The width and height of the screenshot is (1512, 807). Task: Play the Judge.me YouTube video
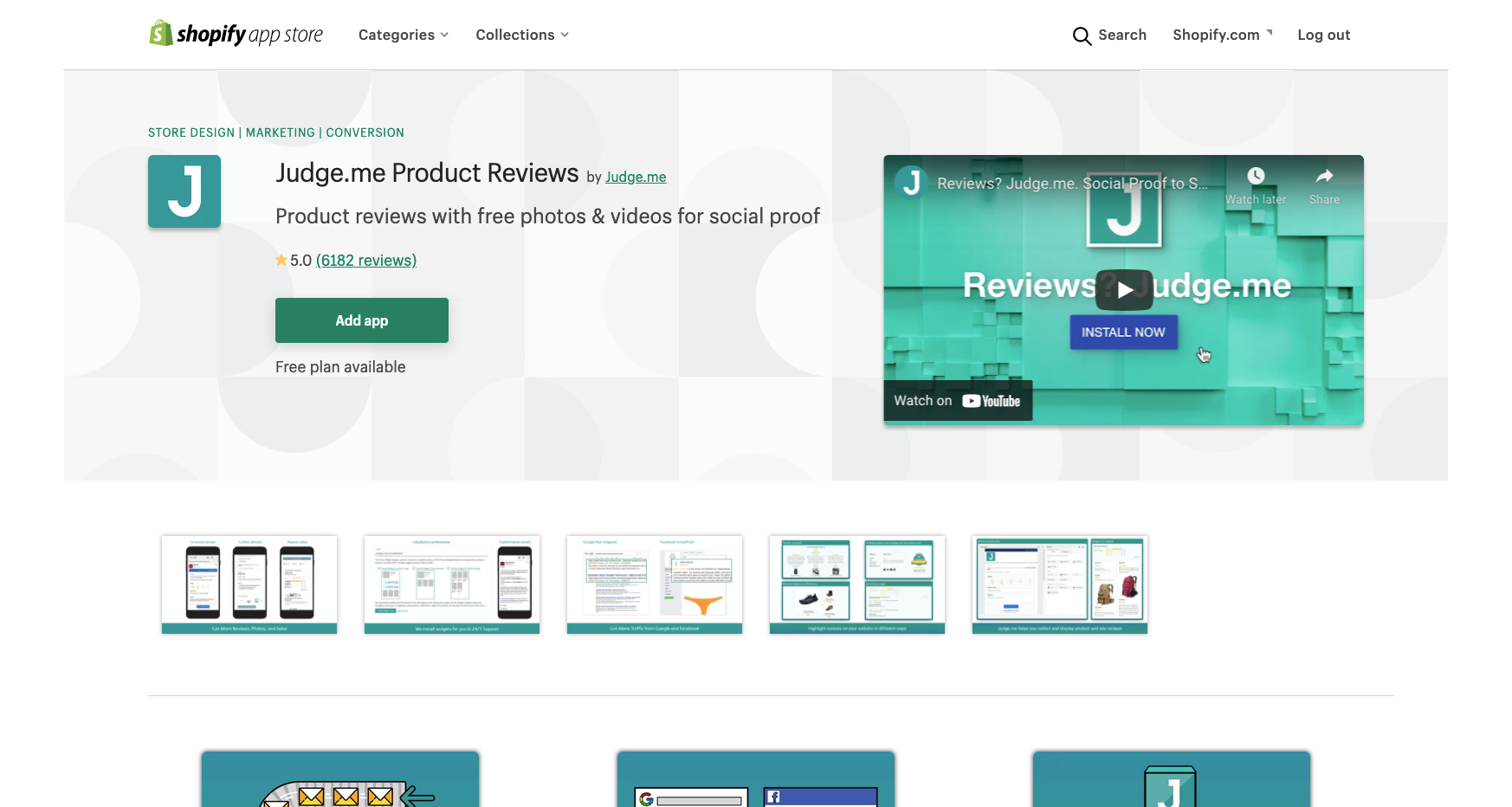[1124, 289]
